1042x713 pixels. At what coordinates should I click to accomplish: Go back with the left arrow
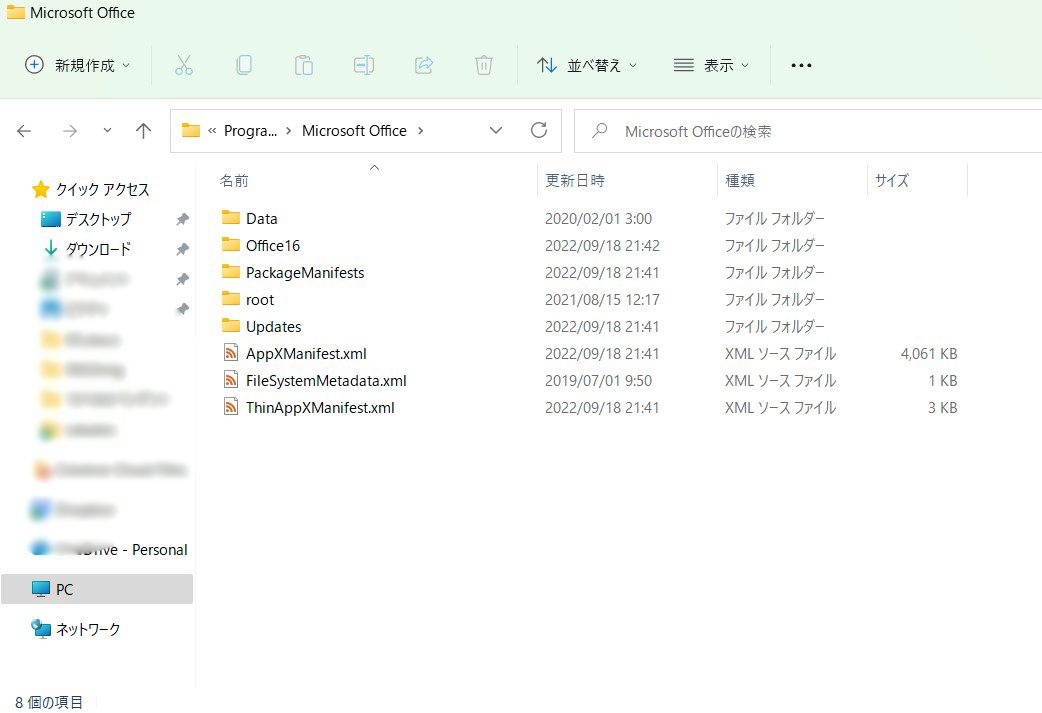click(x=24, y=131)
